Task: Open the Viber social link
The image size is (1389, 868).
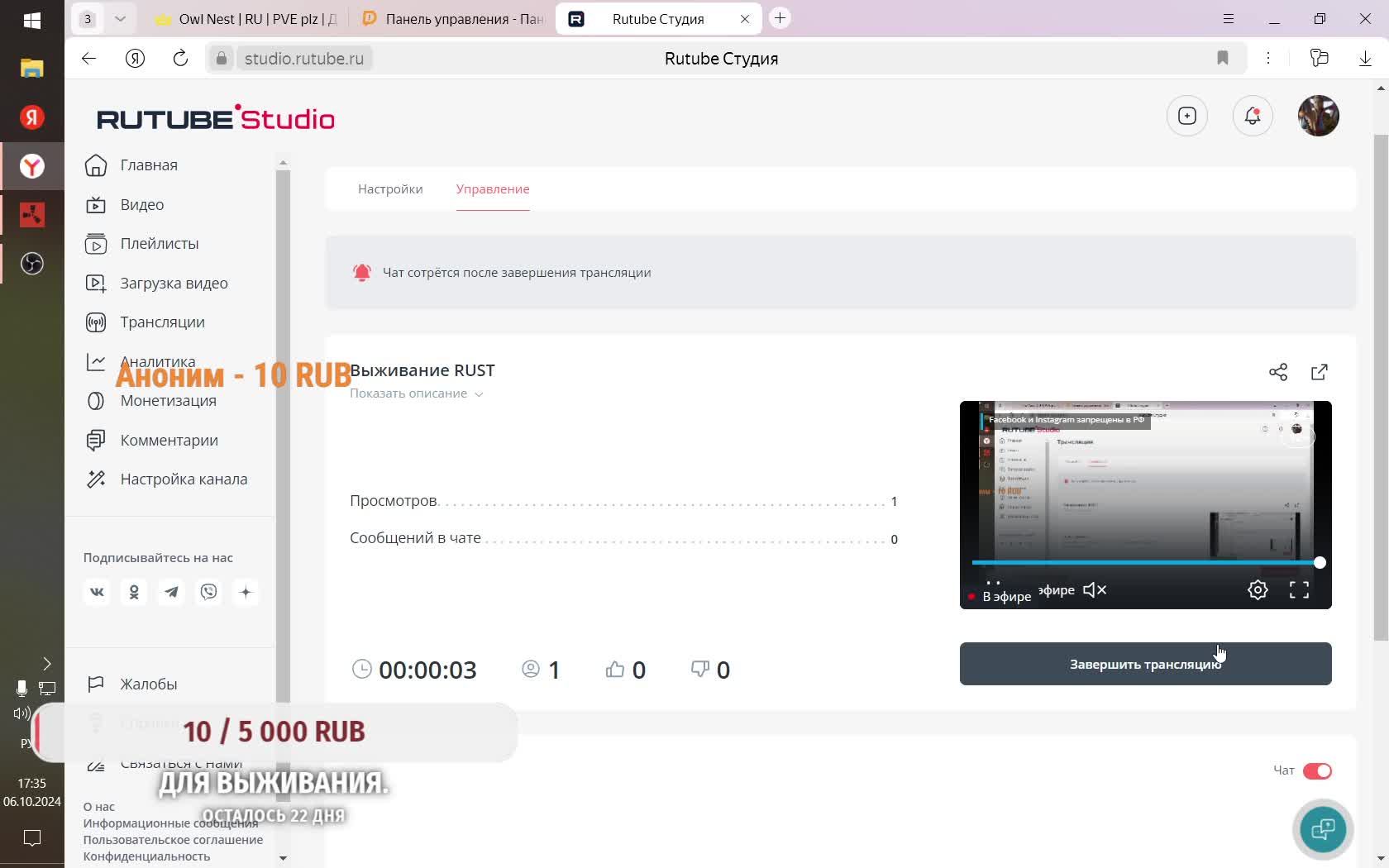Action: pyautogui.click(x=209, y=592)
